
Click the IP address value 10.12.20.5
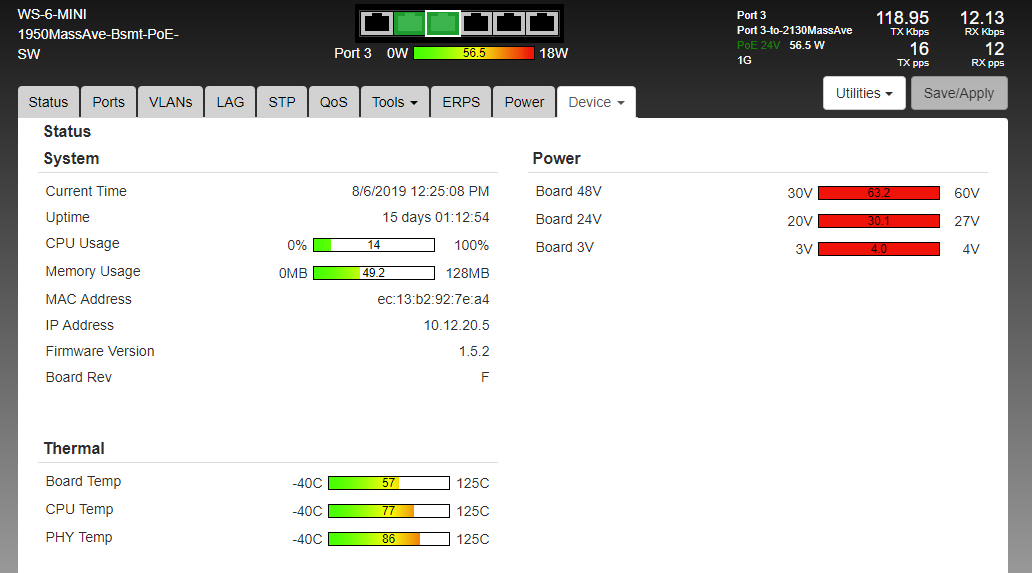pos(456,325)
